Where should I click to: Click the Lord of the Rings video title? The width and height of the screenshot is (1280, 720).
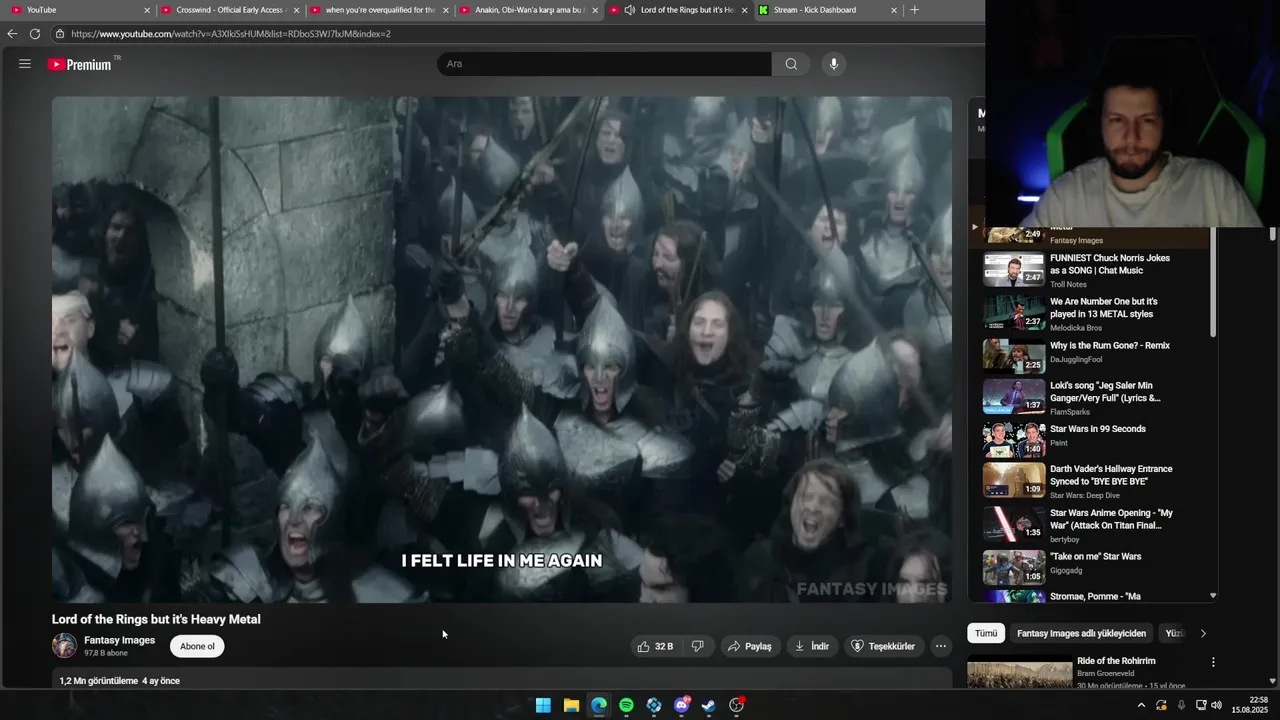[156, 619]
